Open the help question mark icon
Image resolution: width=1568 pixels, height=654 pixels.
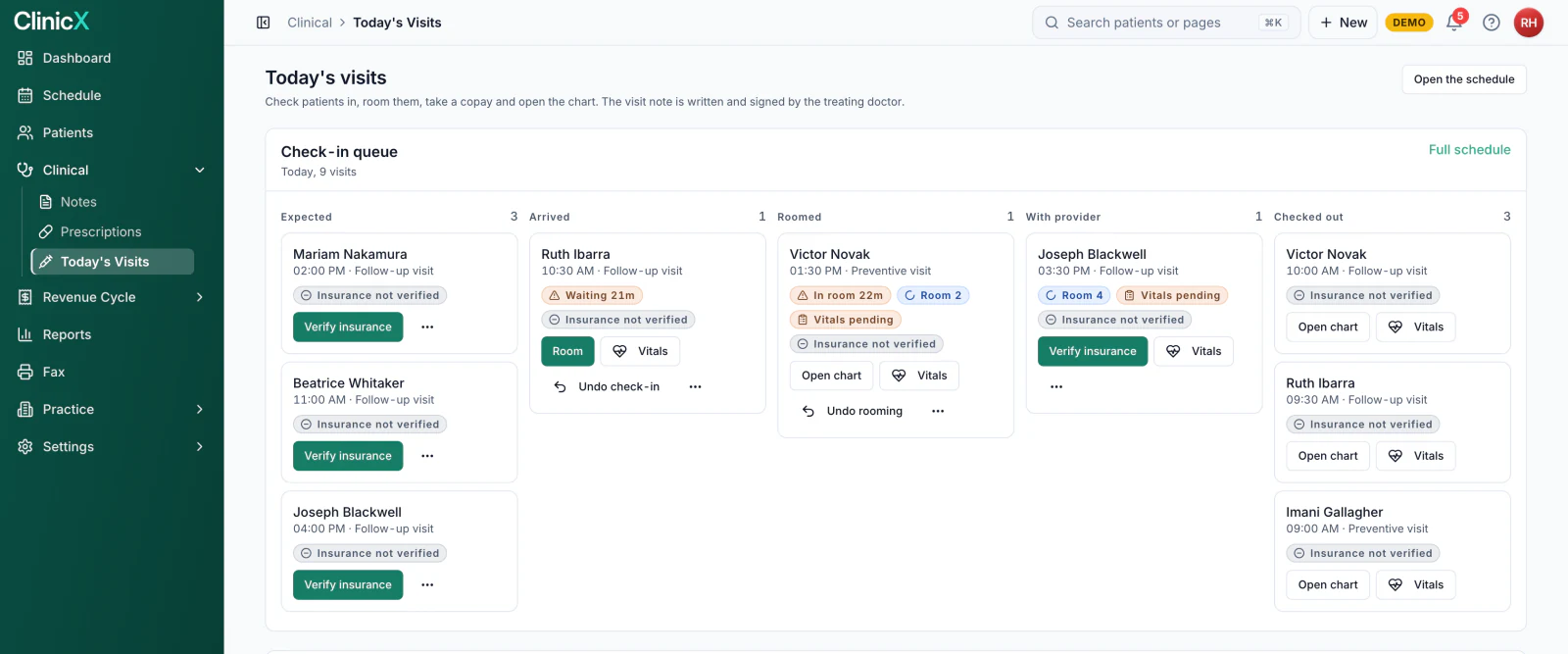click(x=1492, y=23)
